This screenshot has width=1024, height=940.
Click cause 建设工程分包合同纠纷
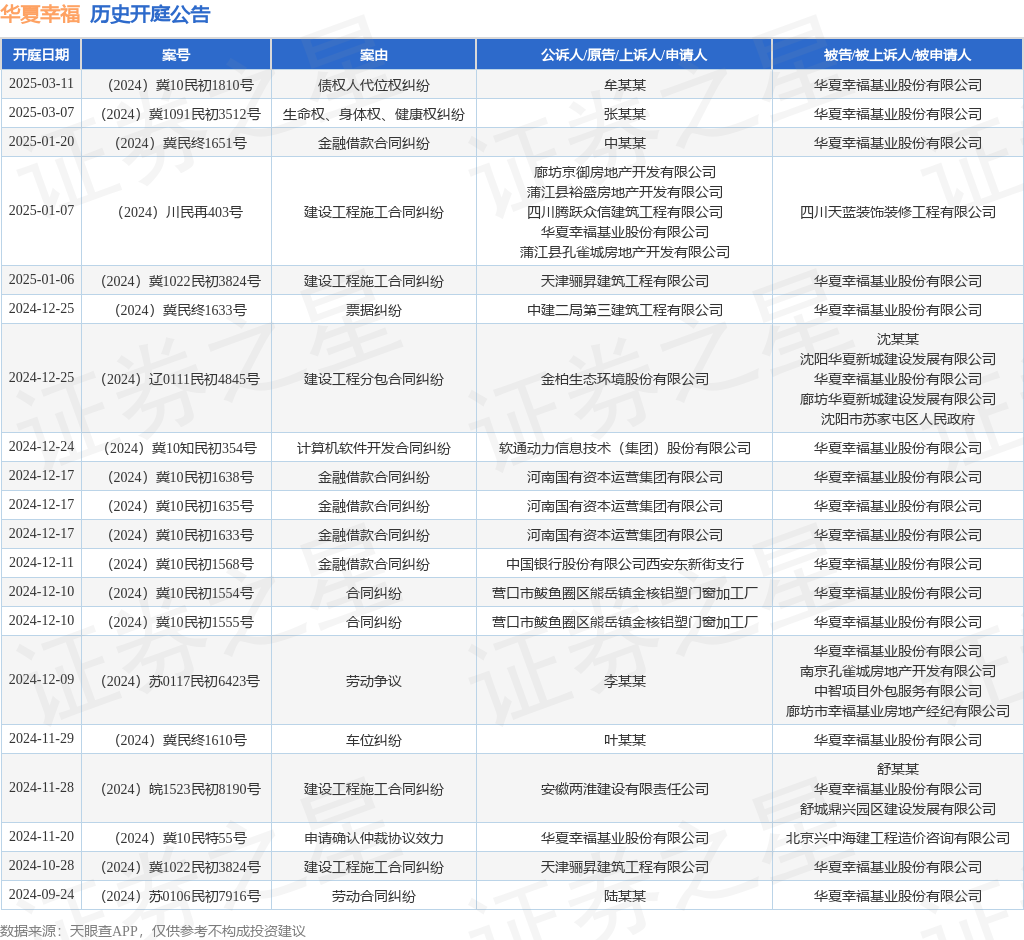point(374,379)
